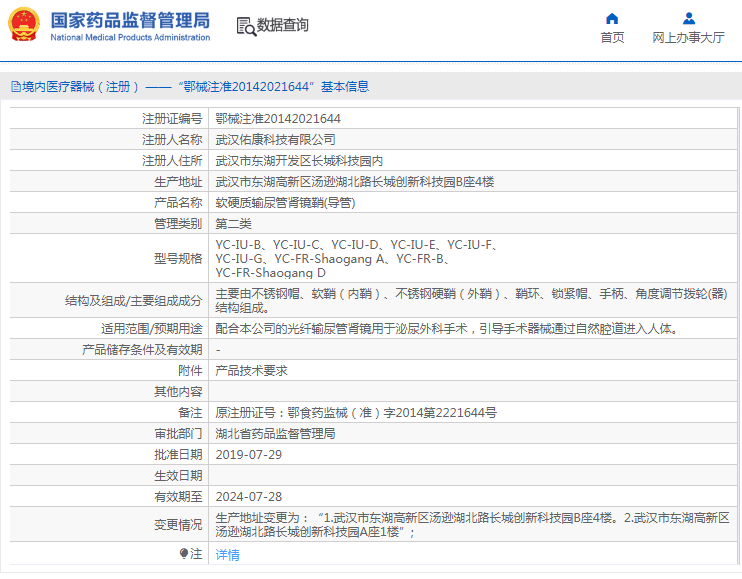
Task: Click the 产品技术要求 attachment value
Action: (x=252, y=370)
